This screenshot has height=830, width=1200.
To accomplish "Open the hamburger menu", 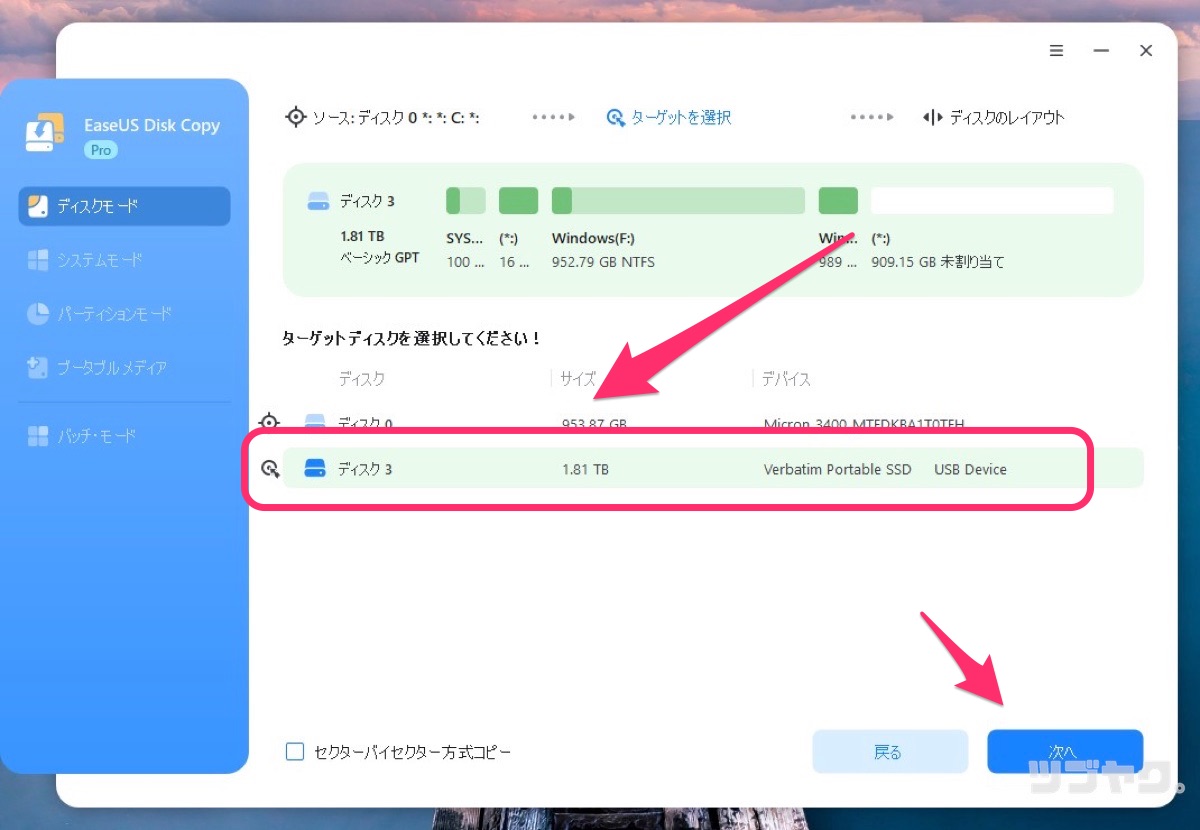I will coord(1056,51).
